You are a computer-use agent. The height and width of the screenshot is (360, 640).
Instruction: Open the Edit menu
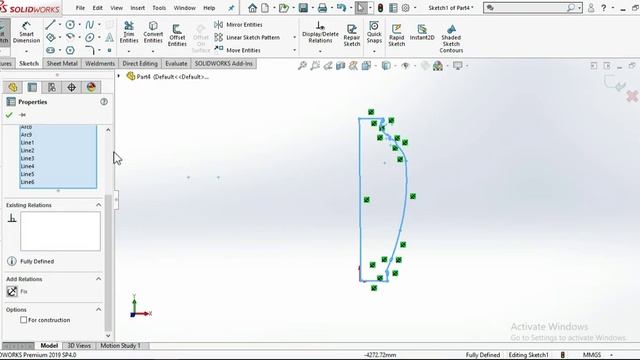coord(98,8)
